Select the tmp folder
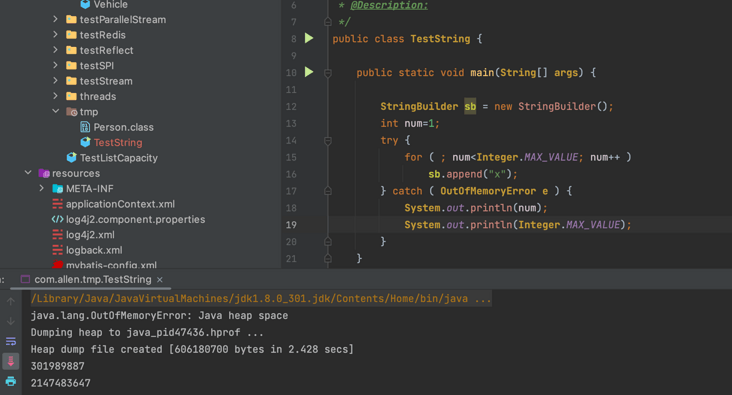 (x=89, y=112)
